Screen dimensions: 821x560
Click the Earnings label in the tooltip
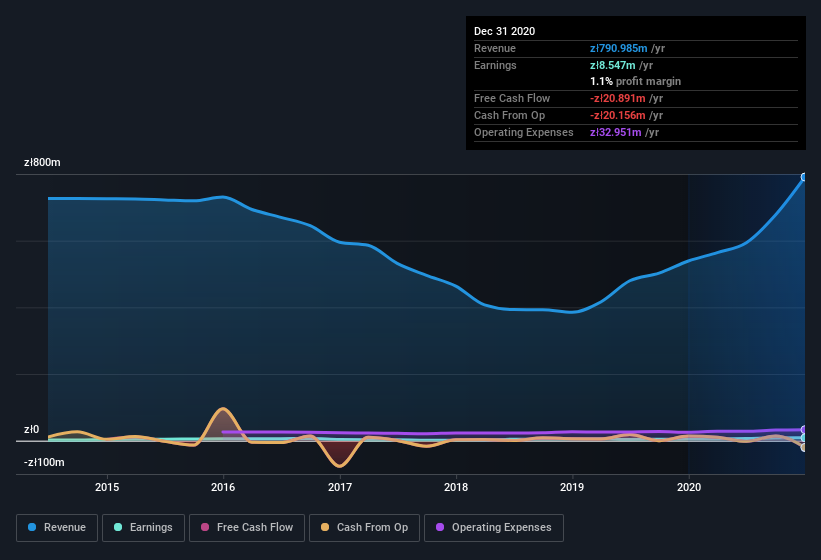coord(495,65)
